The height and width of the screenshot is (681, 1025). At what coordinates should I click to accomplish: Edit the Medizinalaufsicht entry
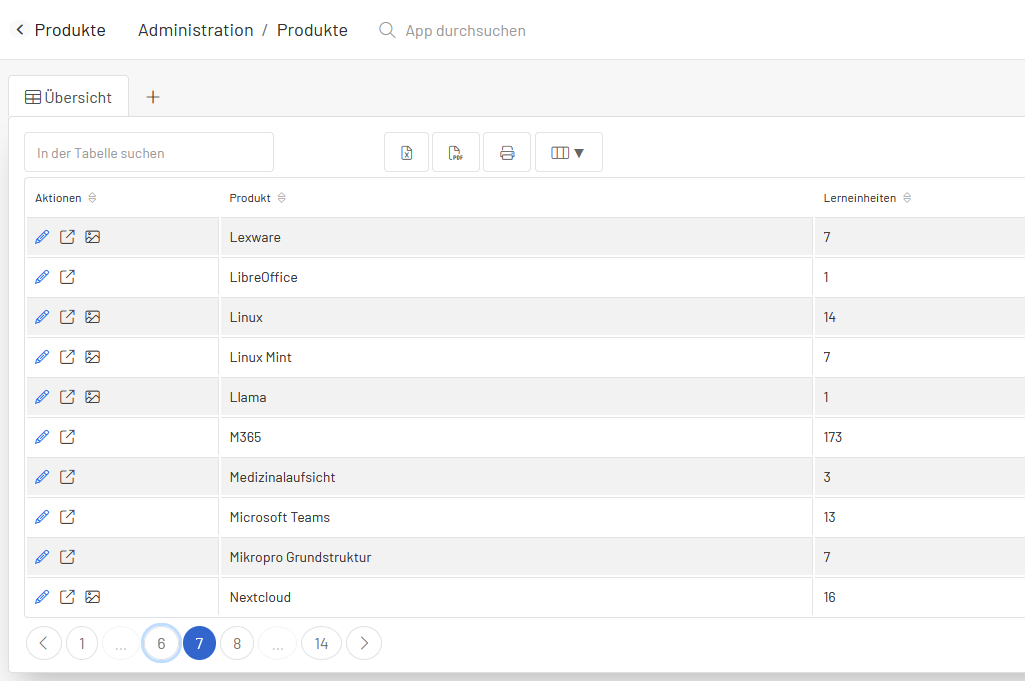[x=42, y=477]
